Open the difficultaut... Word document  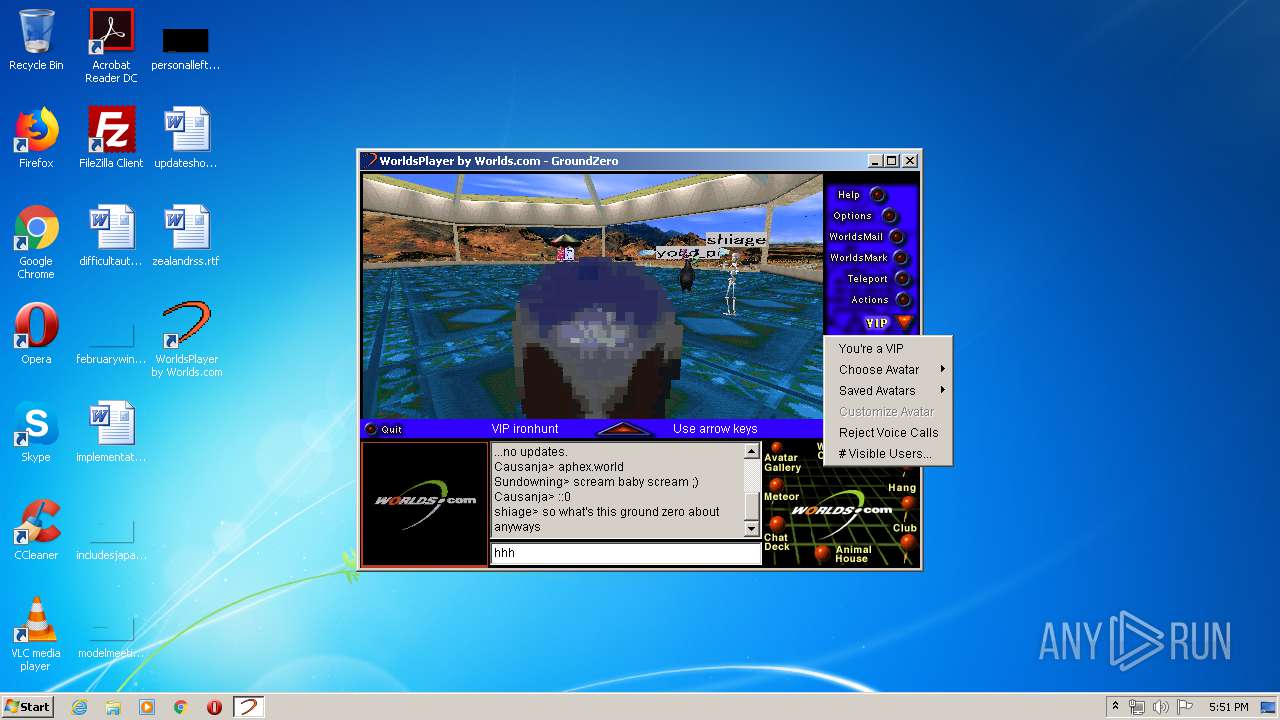tap(111, 236)
